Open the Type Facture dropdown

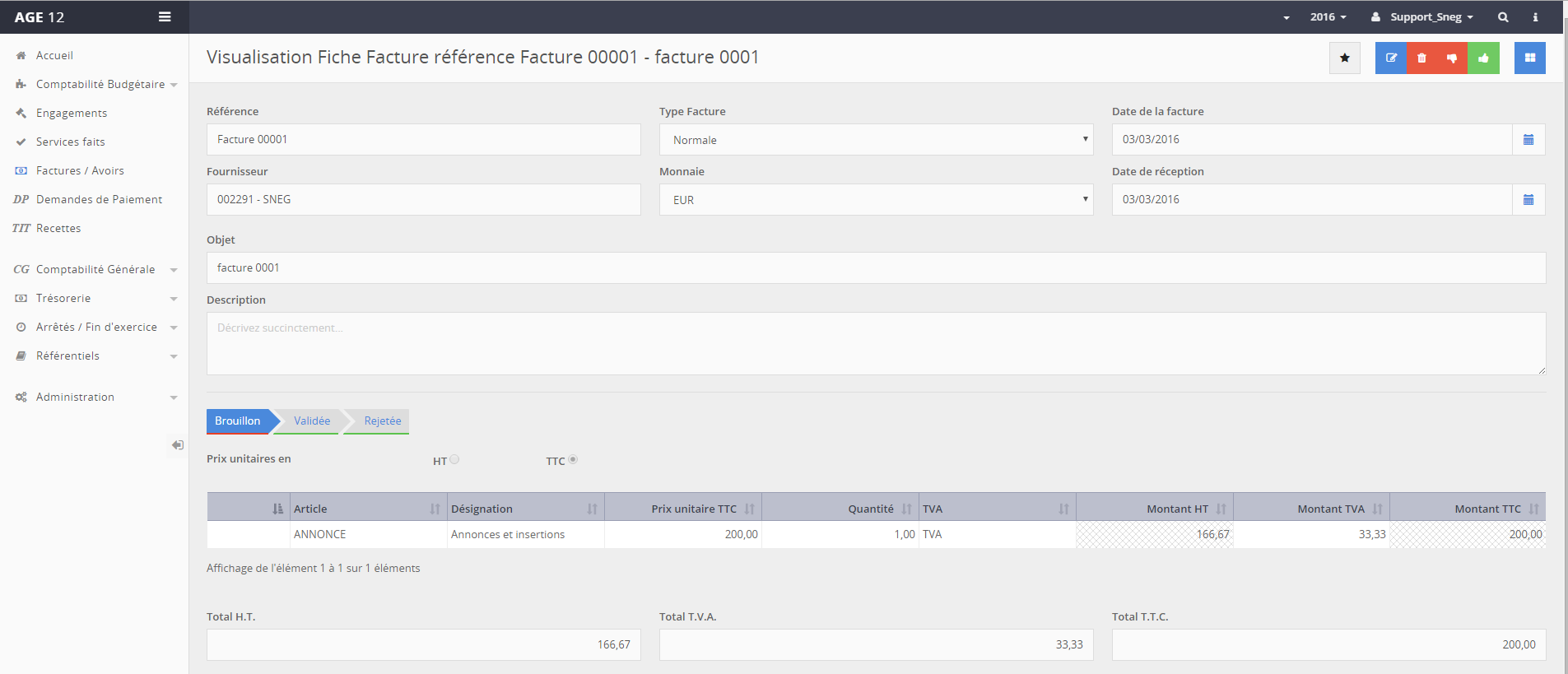876,140
